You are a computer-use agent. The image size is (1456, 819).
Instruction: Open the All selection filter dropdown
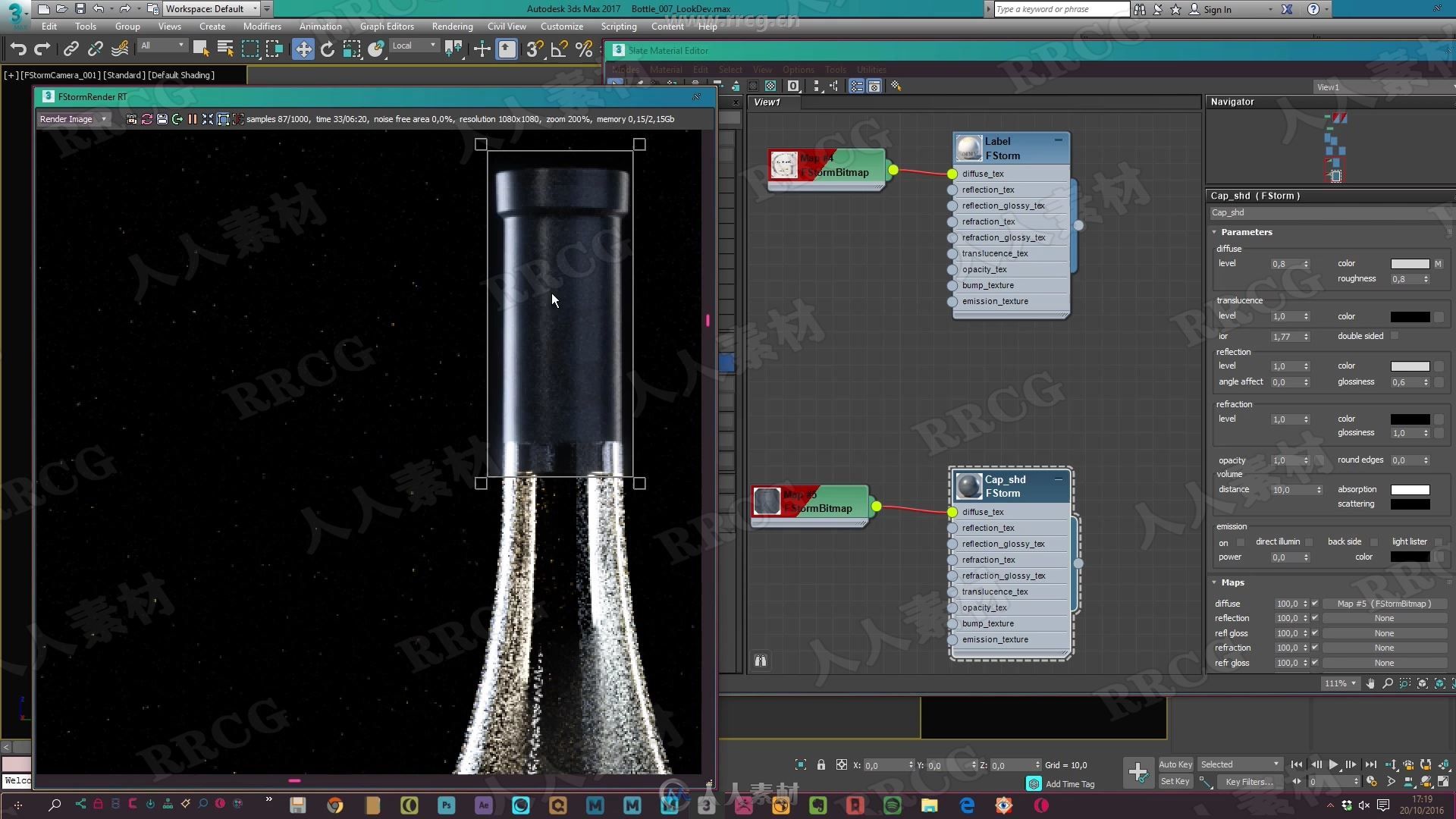point(162,46)
